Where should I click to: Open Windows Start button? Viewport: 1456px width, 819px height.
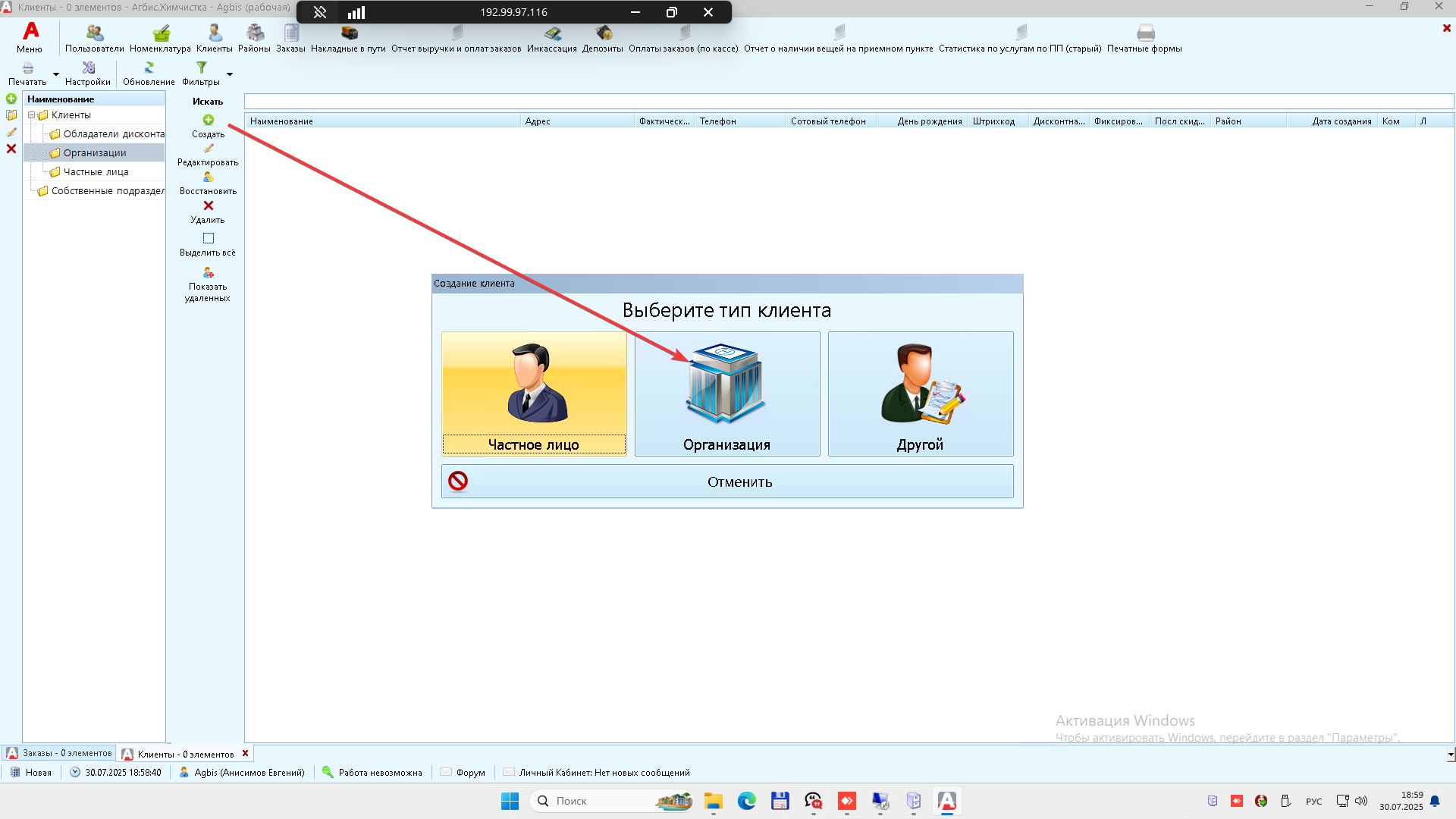510,801
